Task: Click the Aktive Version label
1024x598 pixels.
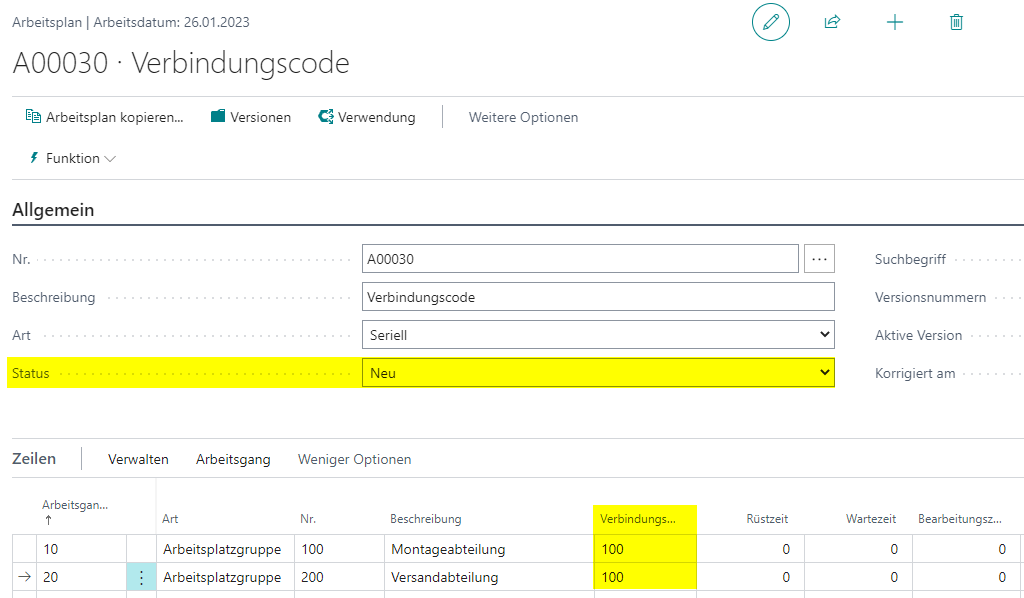Action: [918, 336]
